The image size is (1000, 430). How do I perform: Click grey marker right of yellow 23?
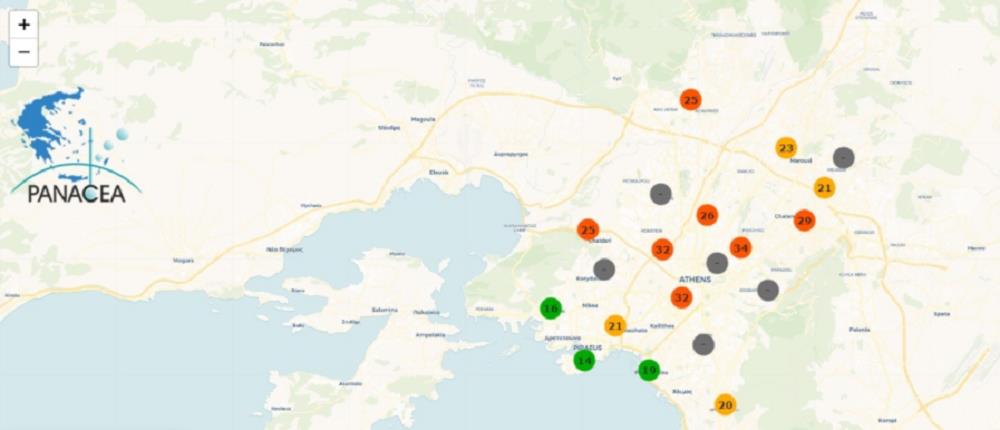click(x=844, y=157)
